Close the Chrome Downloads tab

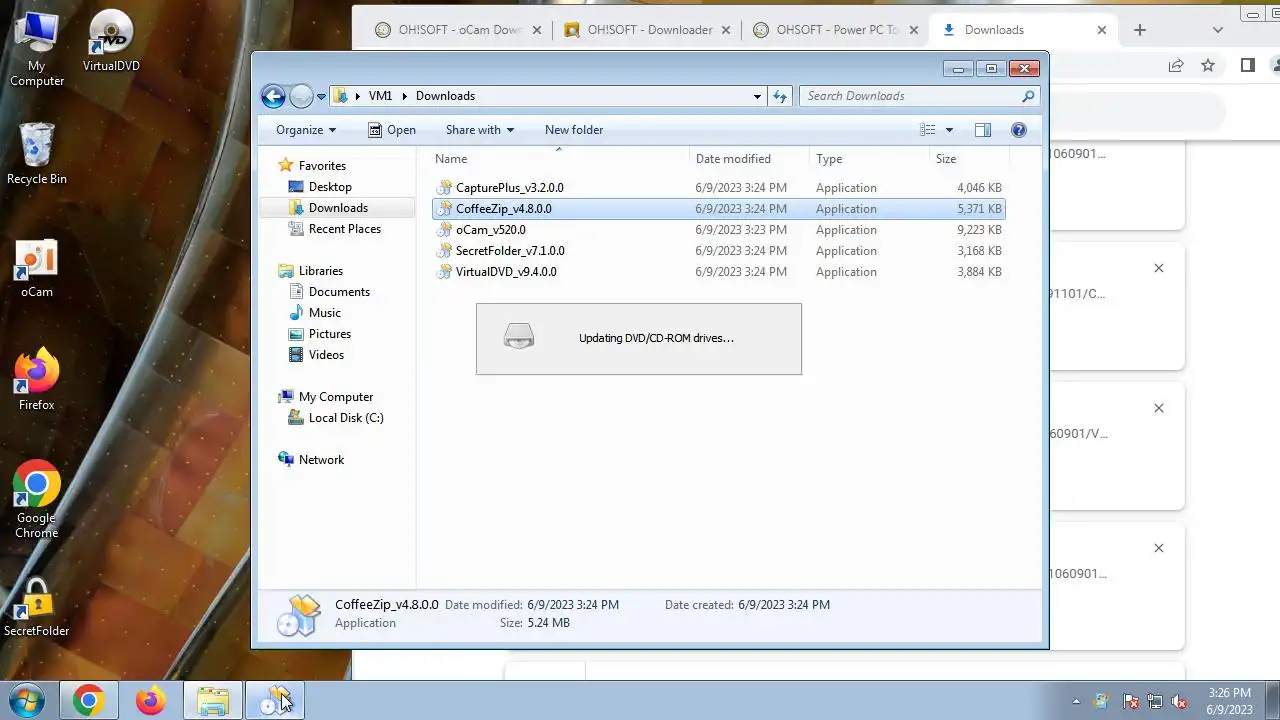pyautogui.click(x=1102, y=30)
